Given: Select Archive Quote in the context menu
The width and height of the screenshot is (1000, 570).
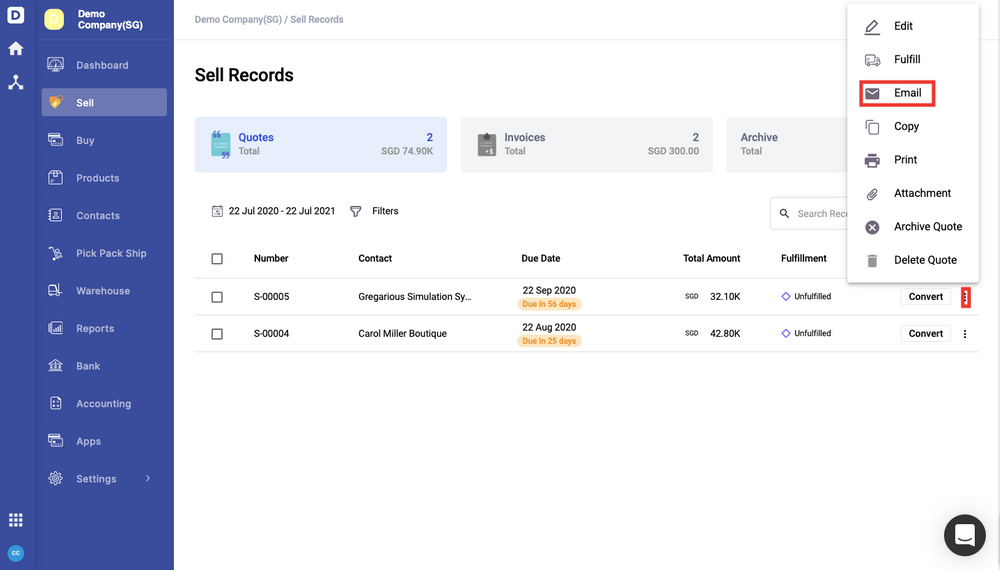Looking at the screenshot, I should pyautogui.click(x=926, y=227).
